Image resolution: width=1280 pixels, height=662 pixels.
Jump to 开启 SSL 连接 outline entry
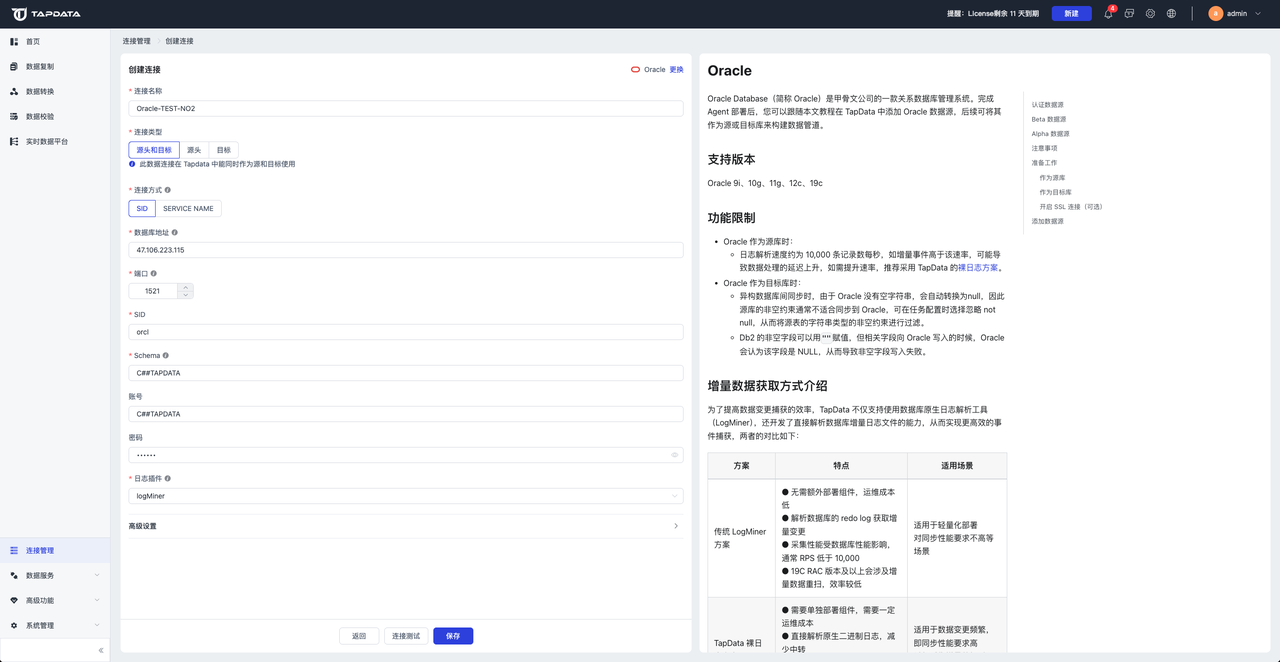tap(1070, 206)
